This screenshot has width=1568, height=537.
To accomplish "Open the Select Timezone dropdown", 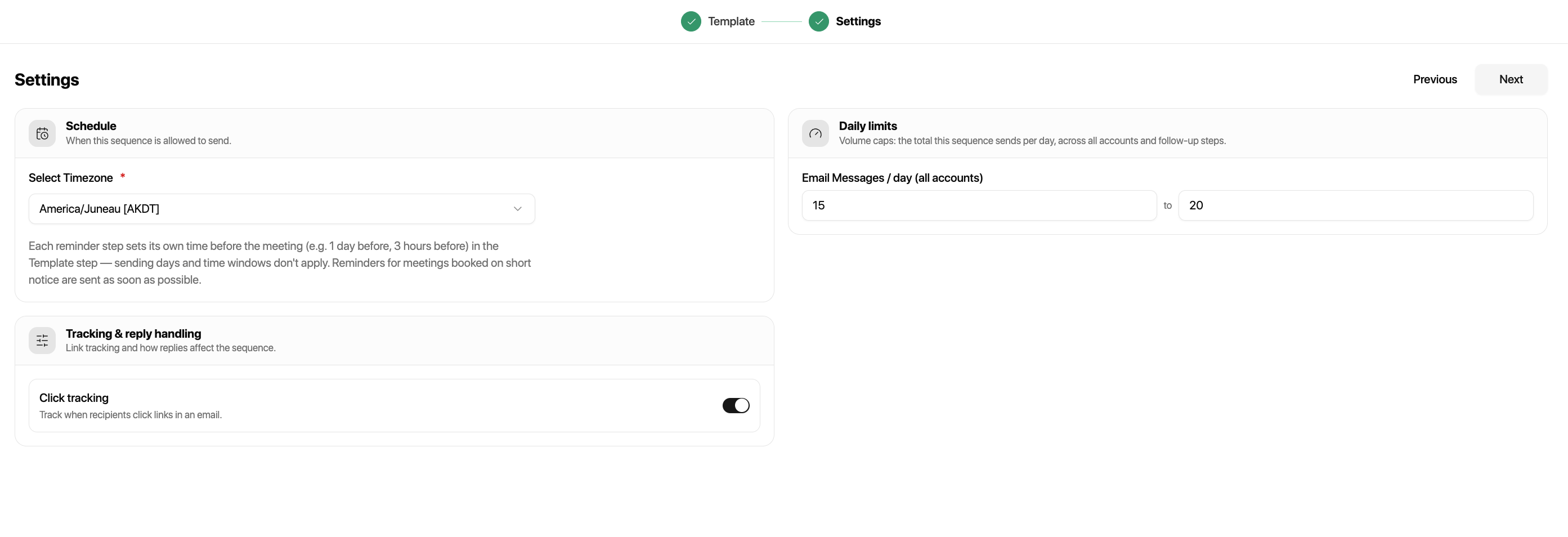I will [x=282, y=209].
